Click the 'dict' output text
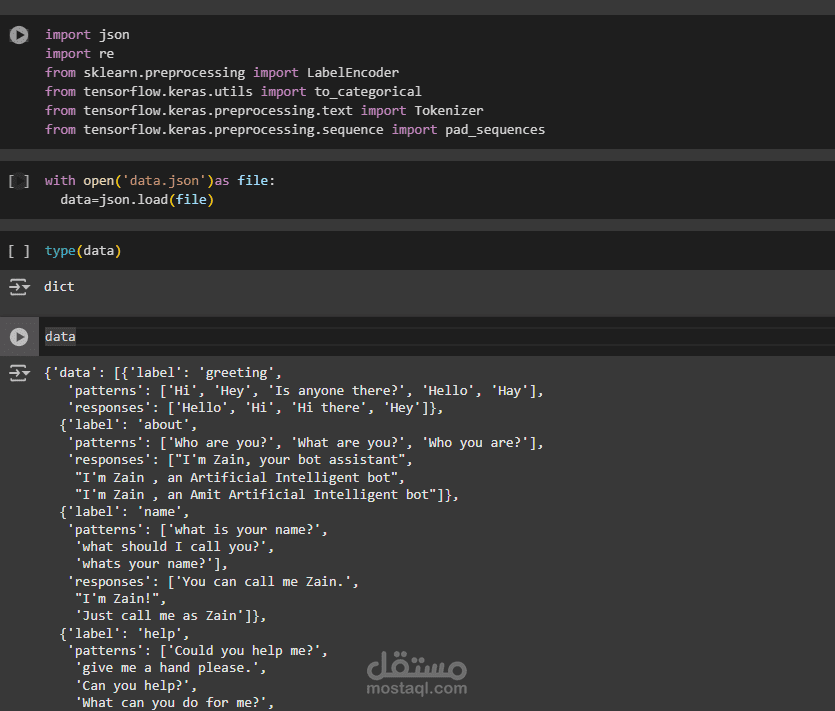Viewport: 835px width, 711px height. coord(59,287)
